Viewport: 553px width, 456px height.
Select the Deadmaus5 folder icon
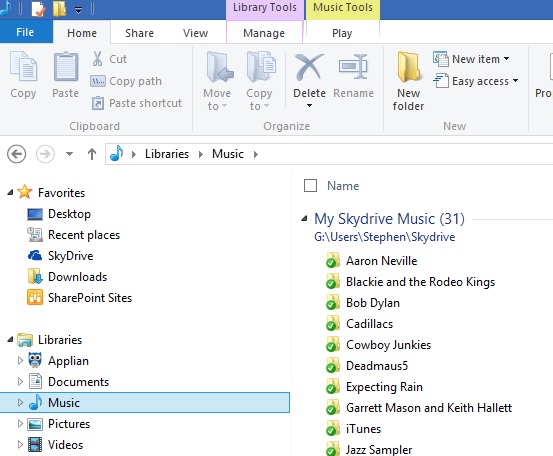(x=333, y=366)
